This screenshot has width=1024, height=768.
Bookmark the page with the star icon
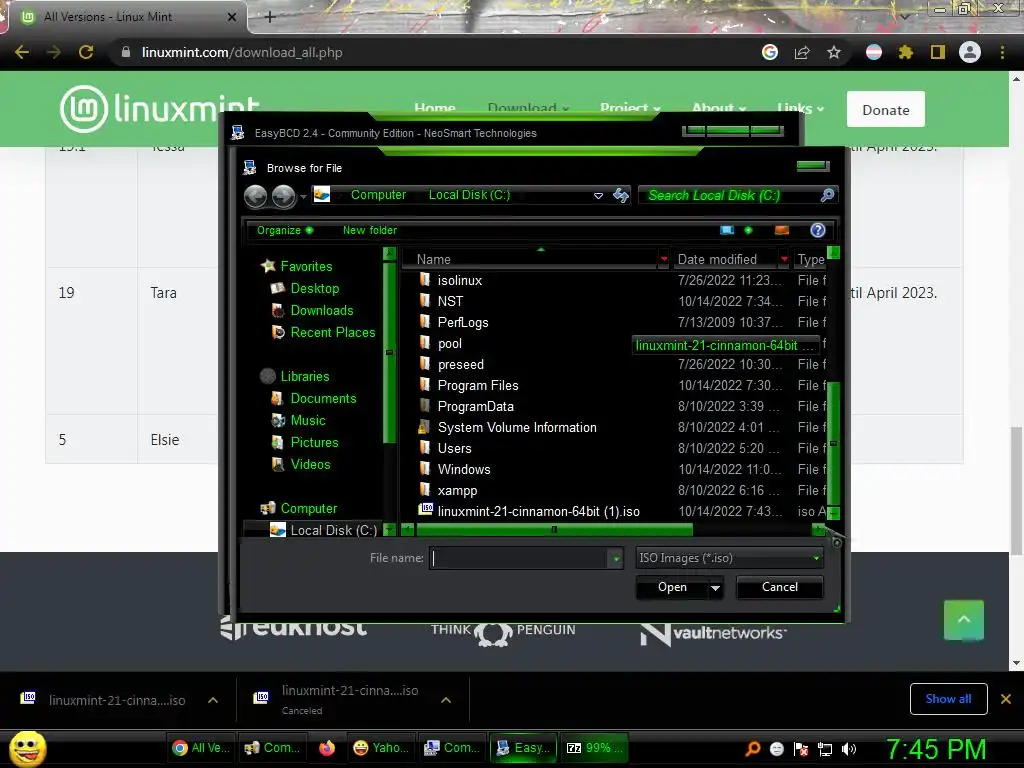(x=834, y=52)
